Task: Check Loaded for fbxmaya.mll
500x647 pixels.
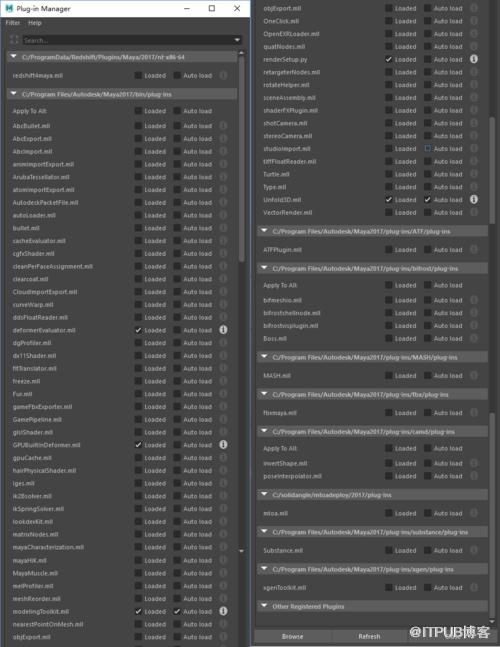Action: [x=389, y=412]
